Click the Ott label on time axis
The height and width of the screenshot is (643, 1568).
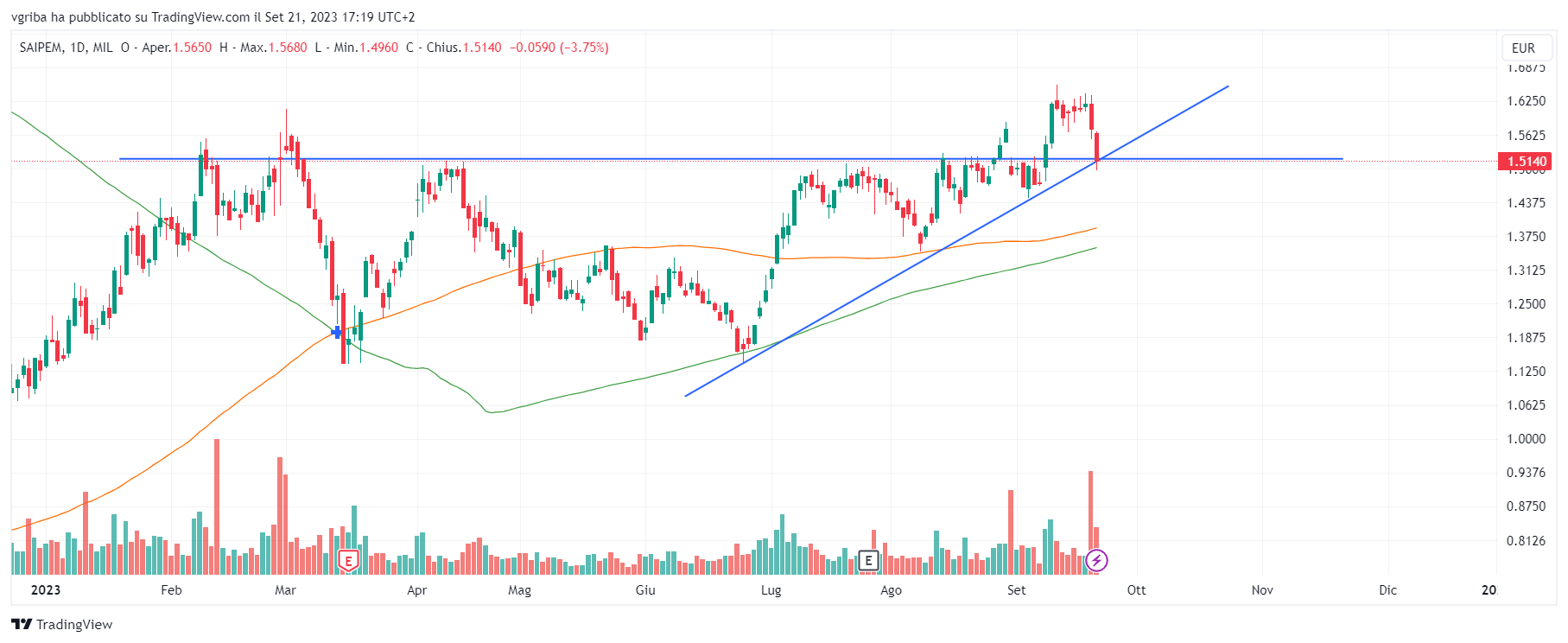[1136, 590]
